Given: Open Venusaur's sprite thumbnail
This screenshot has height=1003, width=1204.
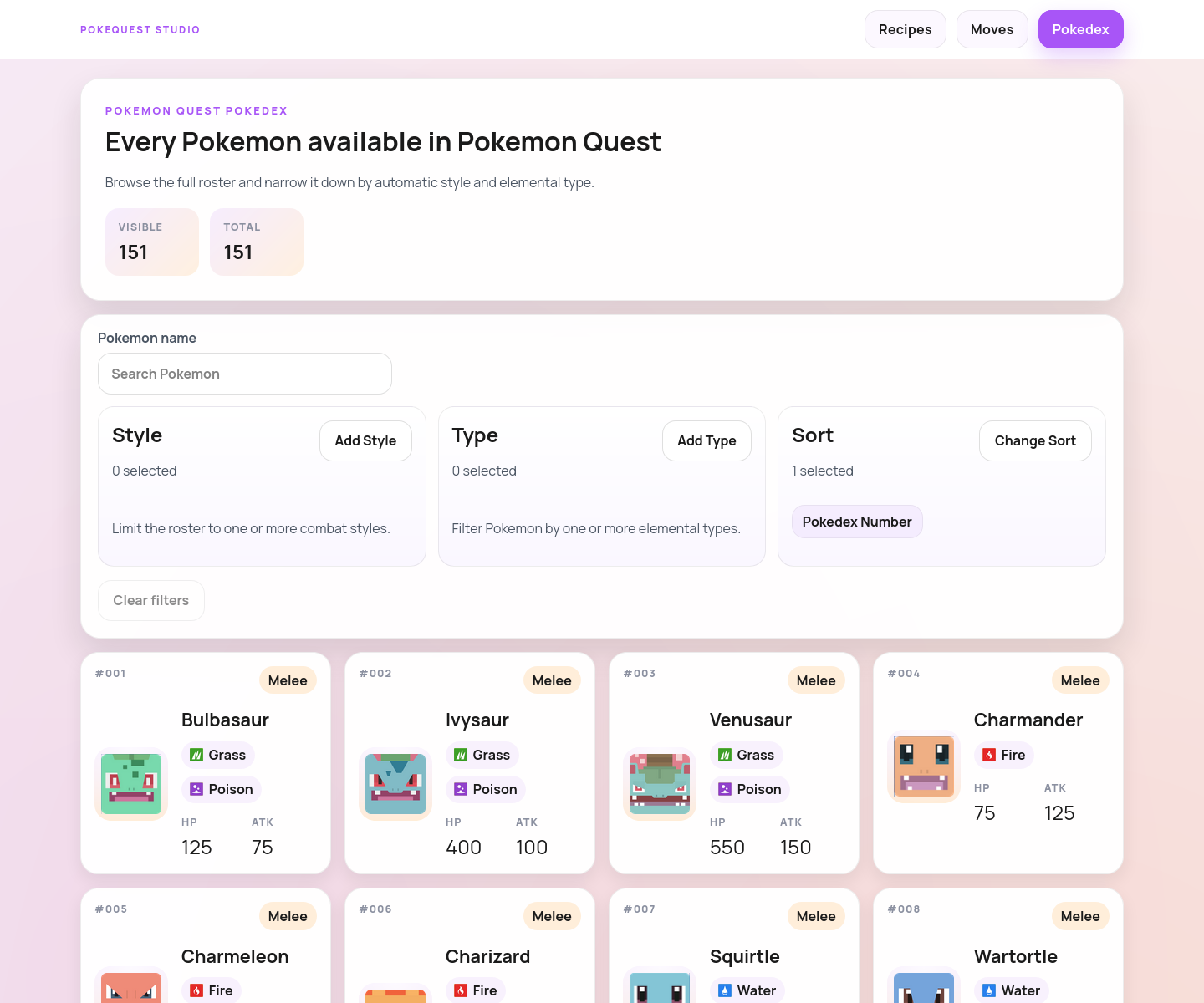Looking at the screenshot, I should [x=660, y=784].
